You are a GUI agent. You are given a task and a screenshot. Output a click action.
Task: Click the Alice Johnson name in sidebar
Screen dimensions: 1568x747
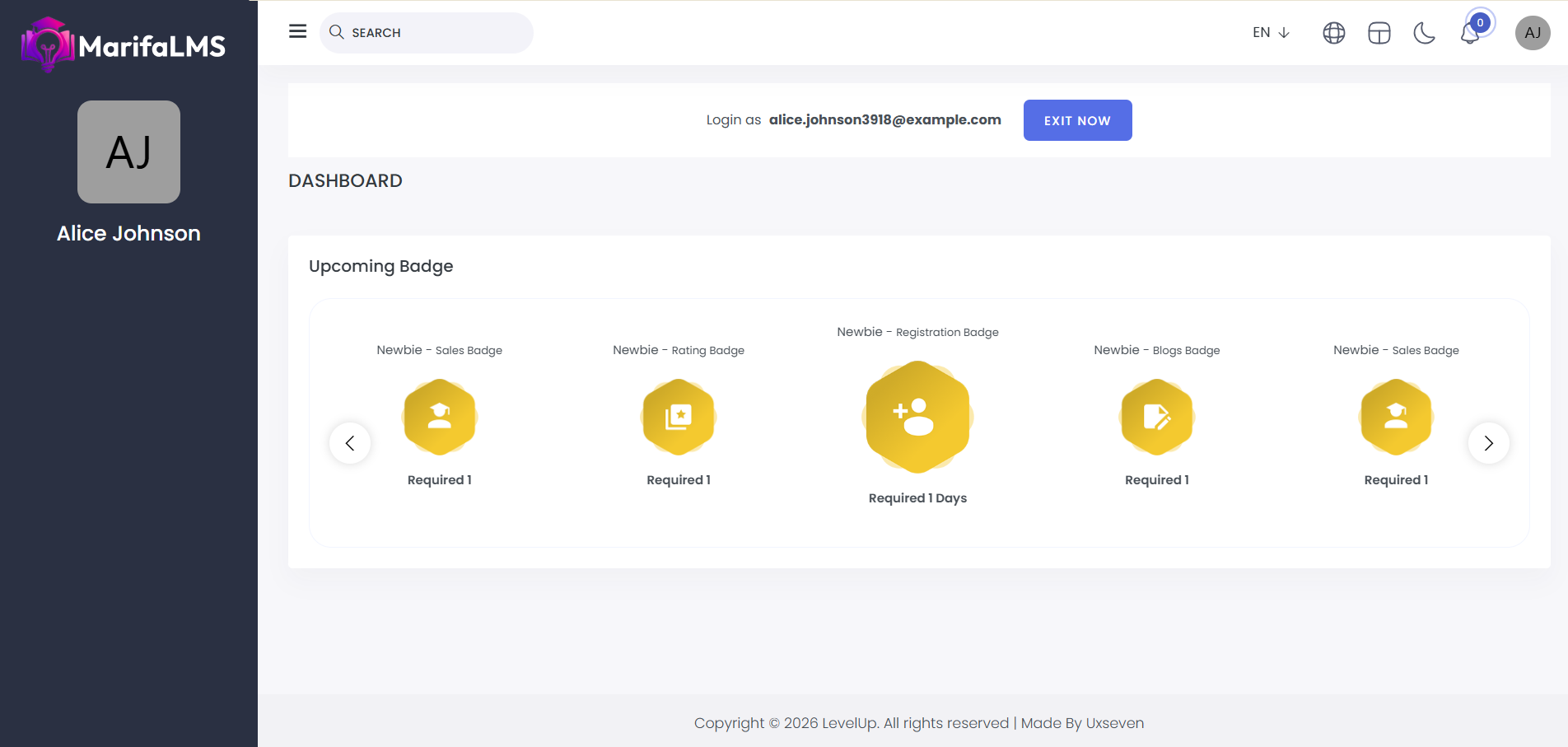pos(128,233)
